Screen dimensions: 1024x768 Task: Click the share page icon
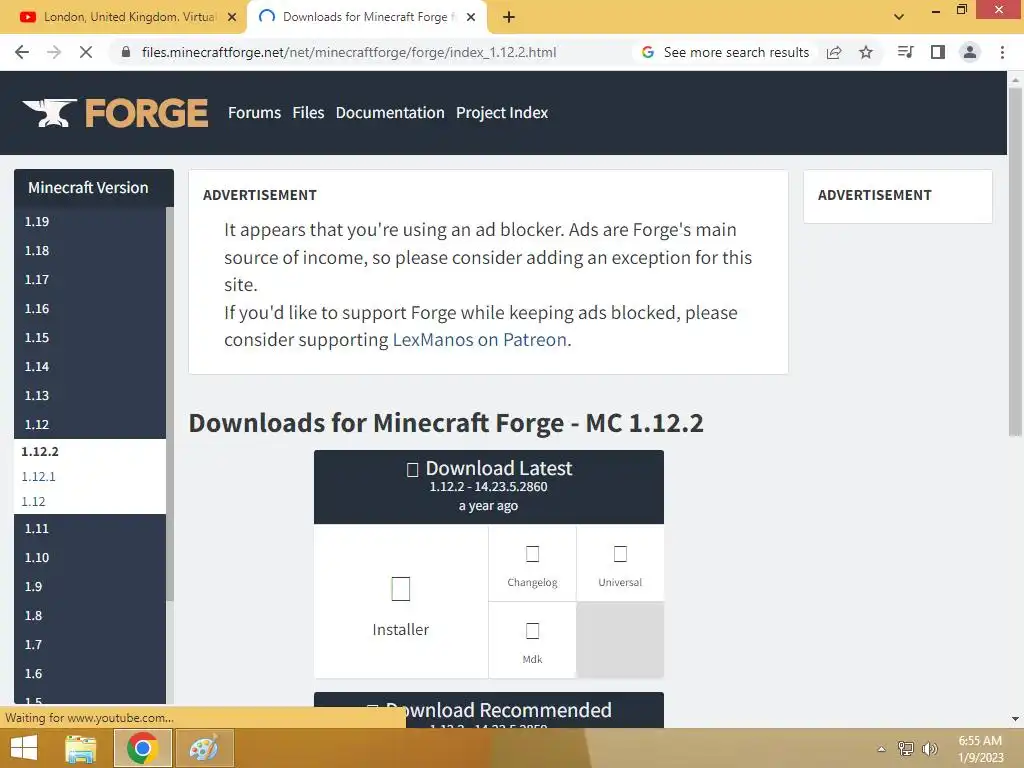[834, 52]
